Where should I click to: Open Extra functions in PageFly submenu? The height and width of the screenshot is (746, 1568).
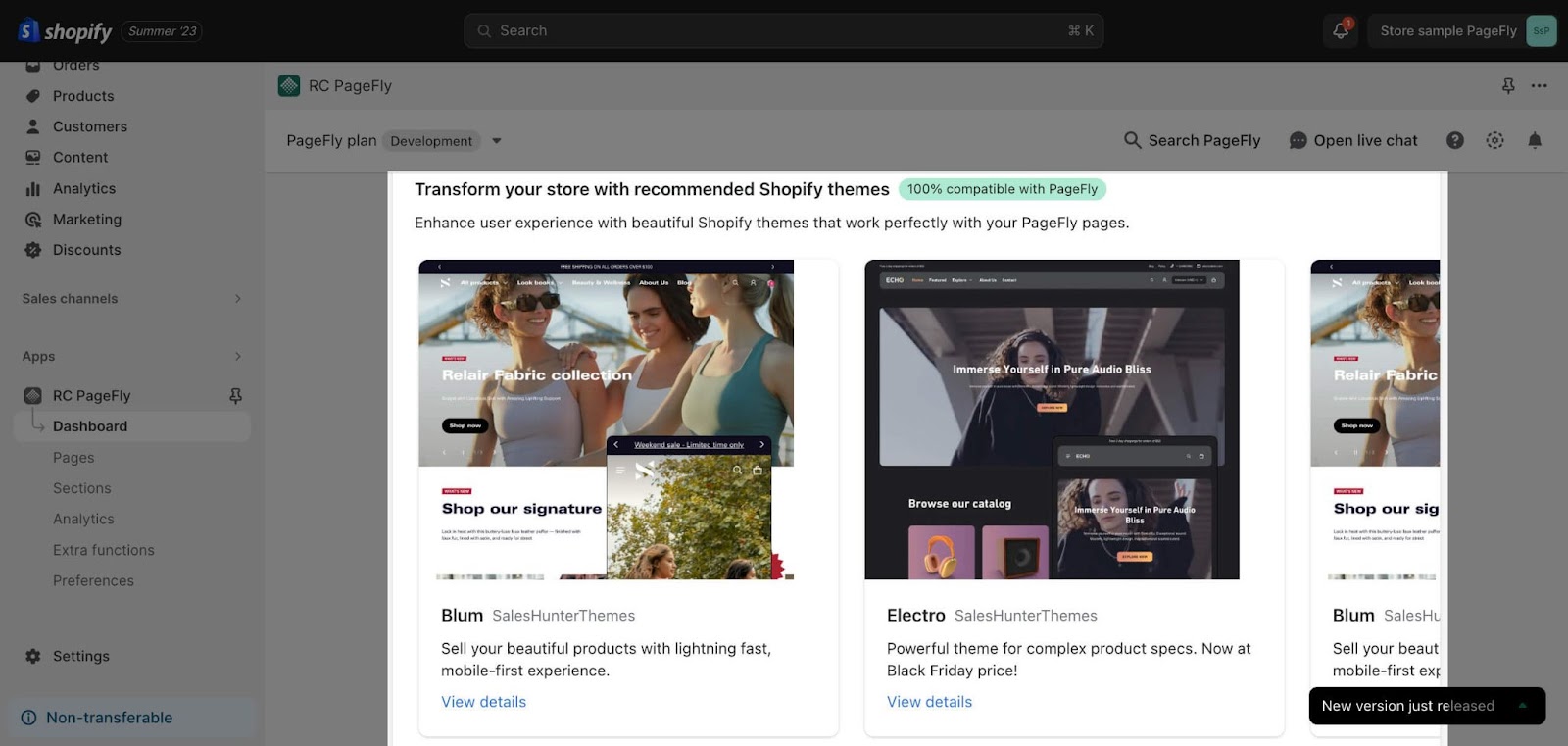coord(104,550)
